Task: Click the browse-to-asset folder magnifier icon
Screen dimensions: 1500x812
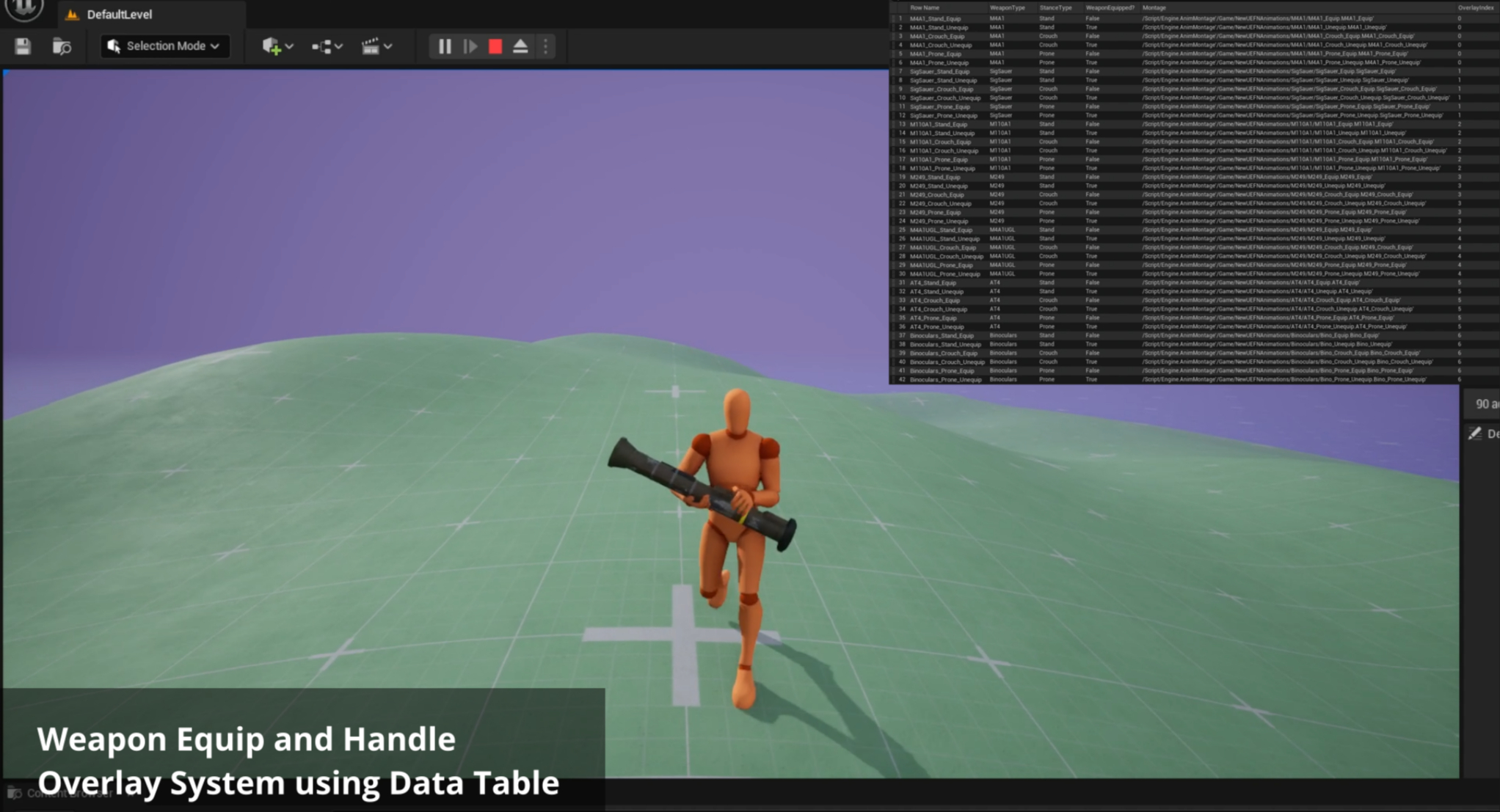Action: click(x=62, y=46)
